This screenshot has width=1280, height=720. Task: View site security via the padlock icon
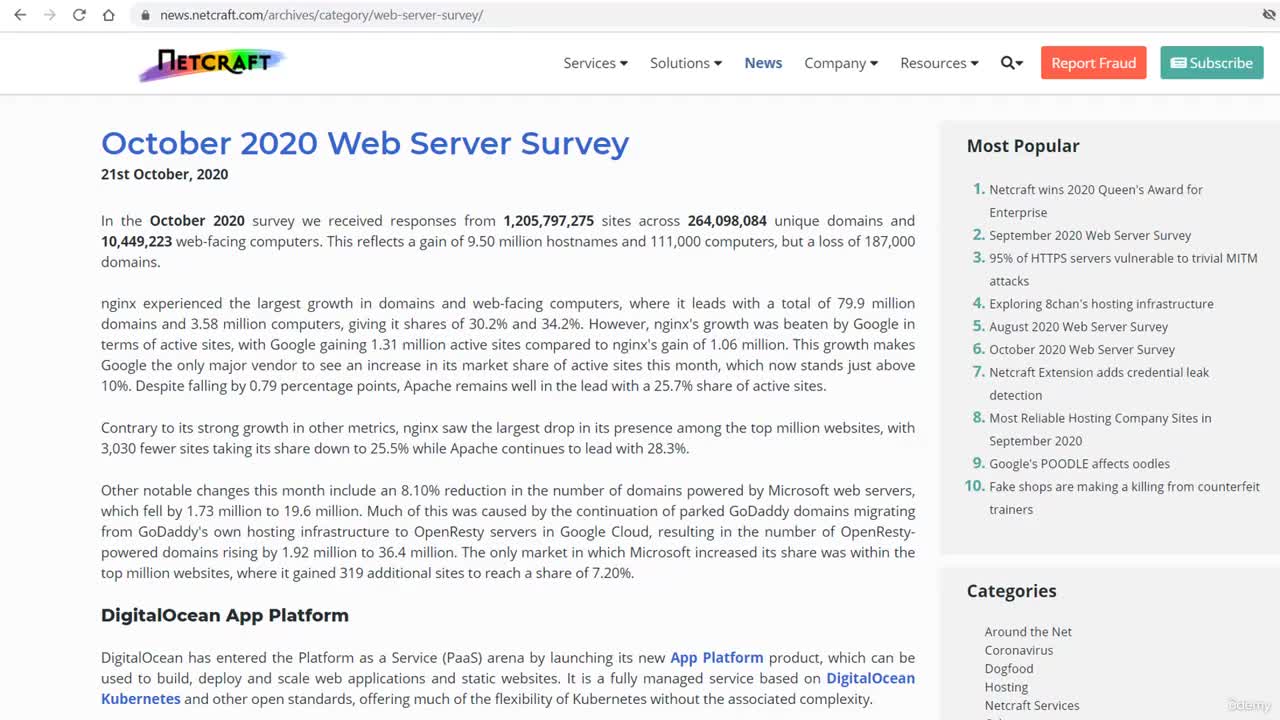[x=146, y=16]
